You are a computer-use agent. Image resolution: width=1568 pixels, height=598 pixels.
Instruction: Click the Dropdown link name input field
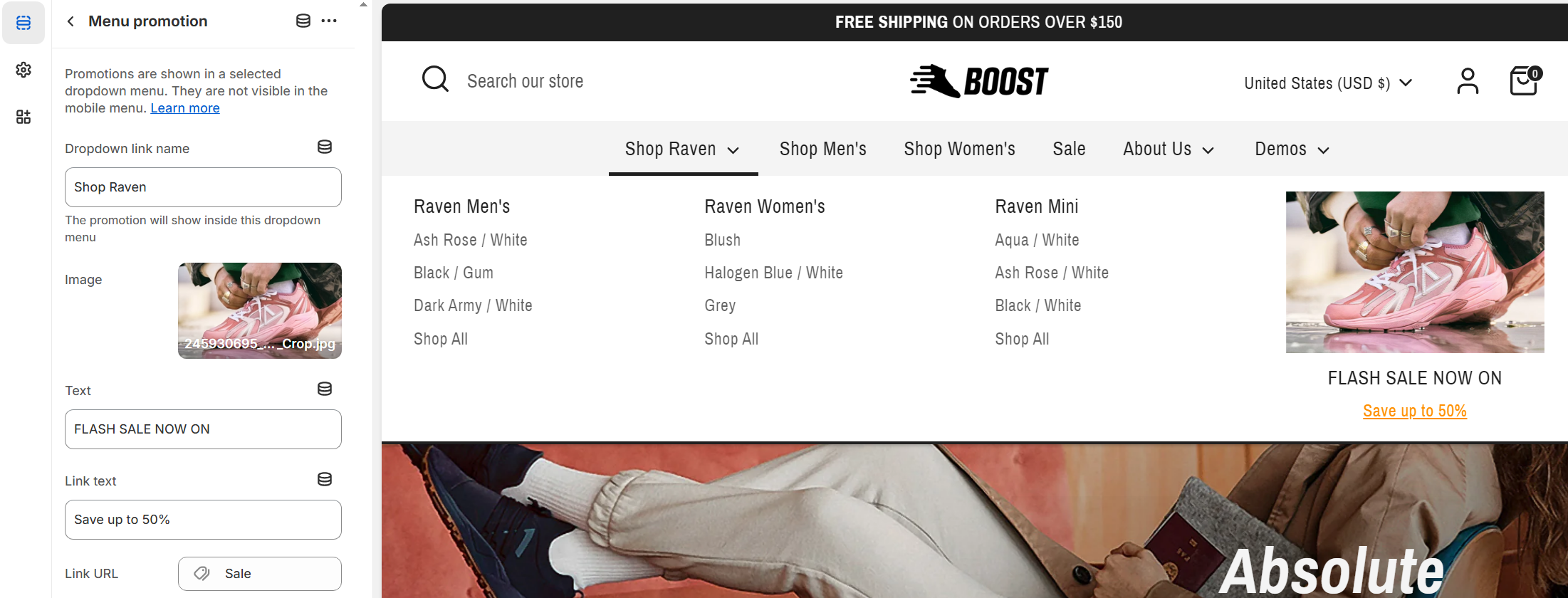point(203,187)
